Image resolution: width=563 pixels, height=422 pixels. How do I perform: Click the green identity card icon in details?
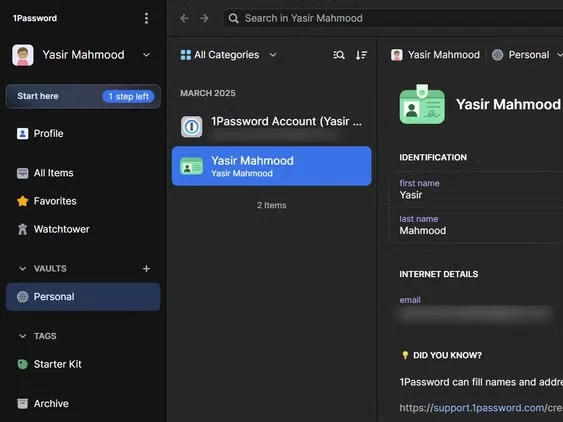[422, 105]
